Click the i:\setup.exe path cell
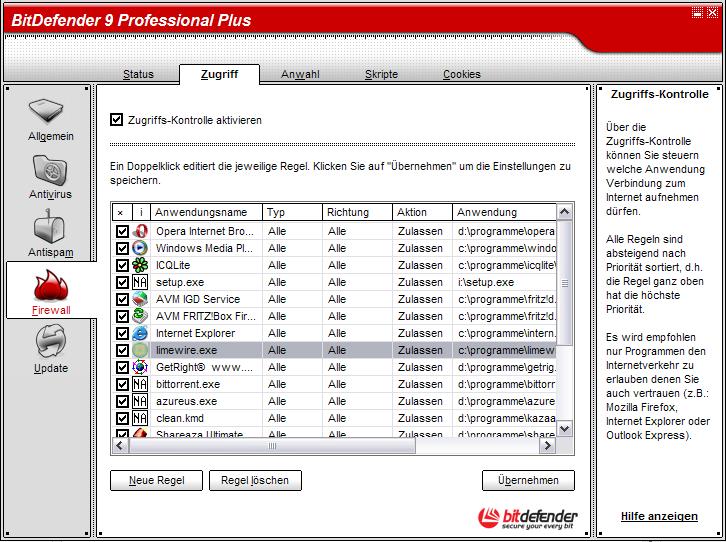Image resolution: width=726 pixels, height=542 pixels. pyautogui.click(x=486, y=282)
